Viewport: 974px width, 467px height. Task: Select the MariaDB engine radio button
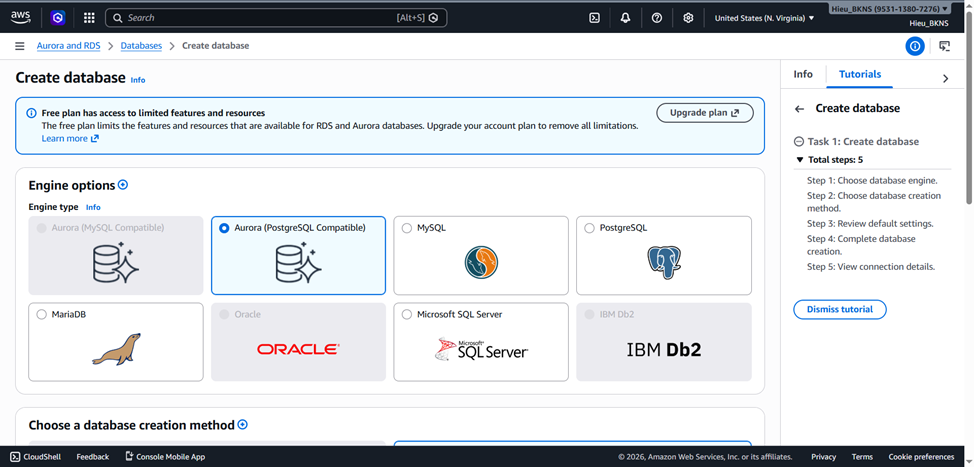point(42,314)
